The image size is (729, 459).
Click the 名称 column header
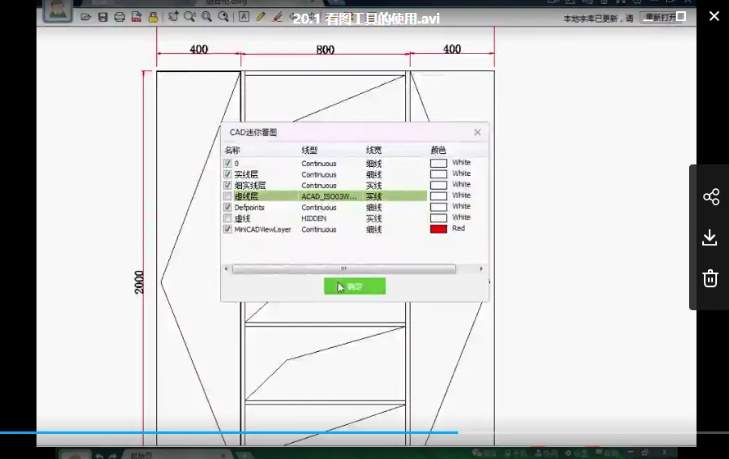[232, 150]
